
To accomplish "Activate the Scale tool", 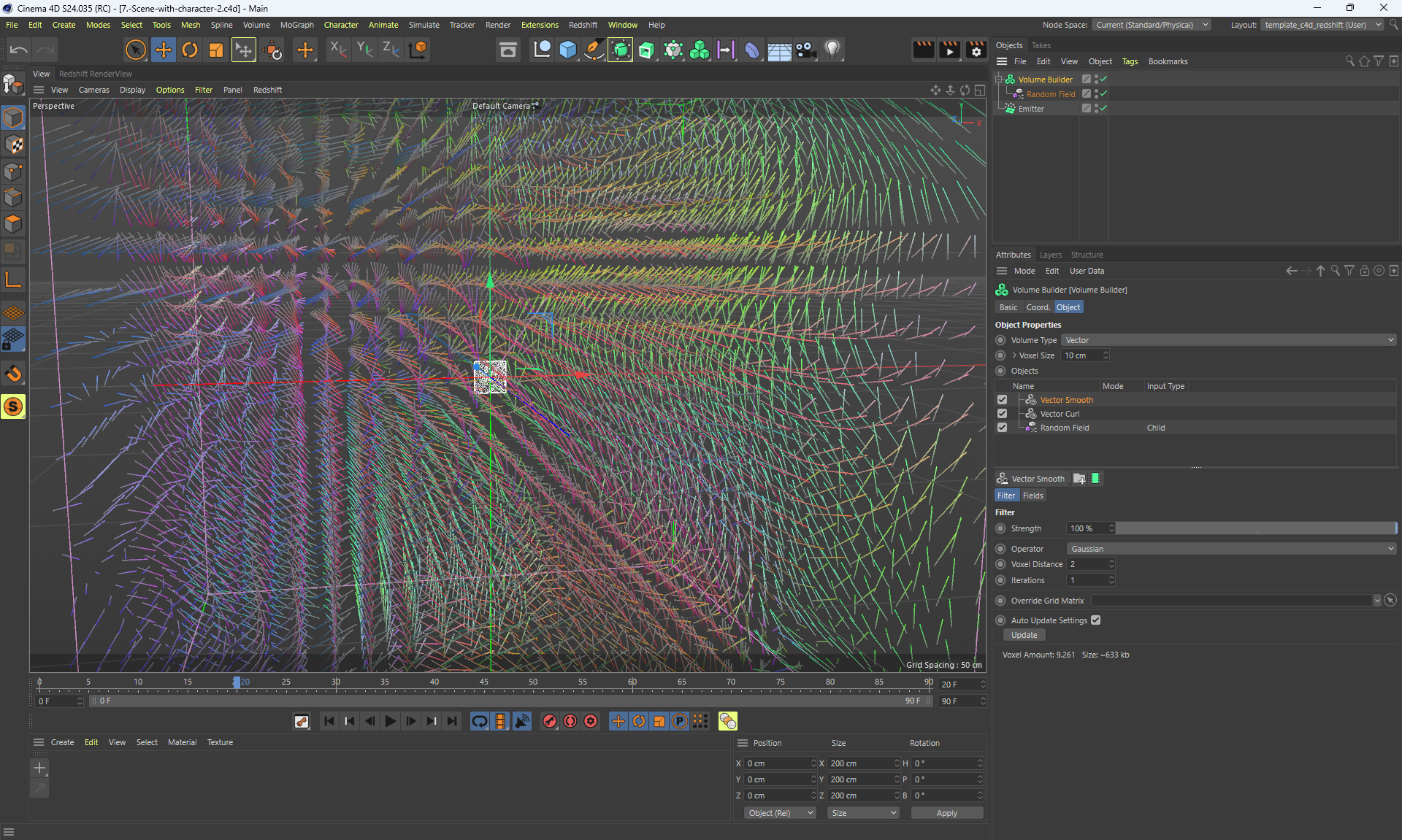I will pyautogui.click(x=216, y=50).
